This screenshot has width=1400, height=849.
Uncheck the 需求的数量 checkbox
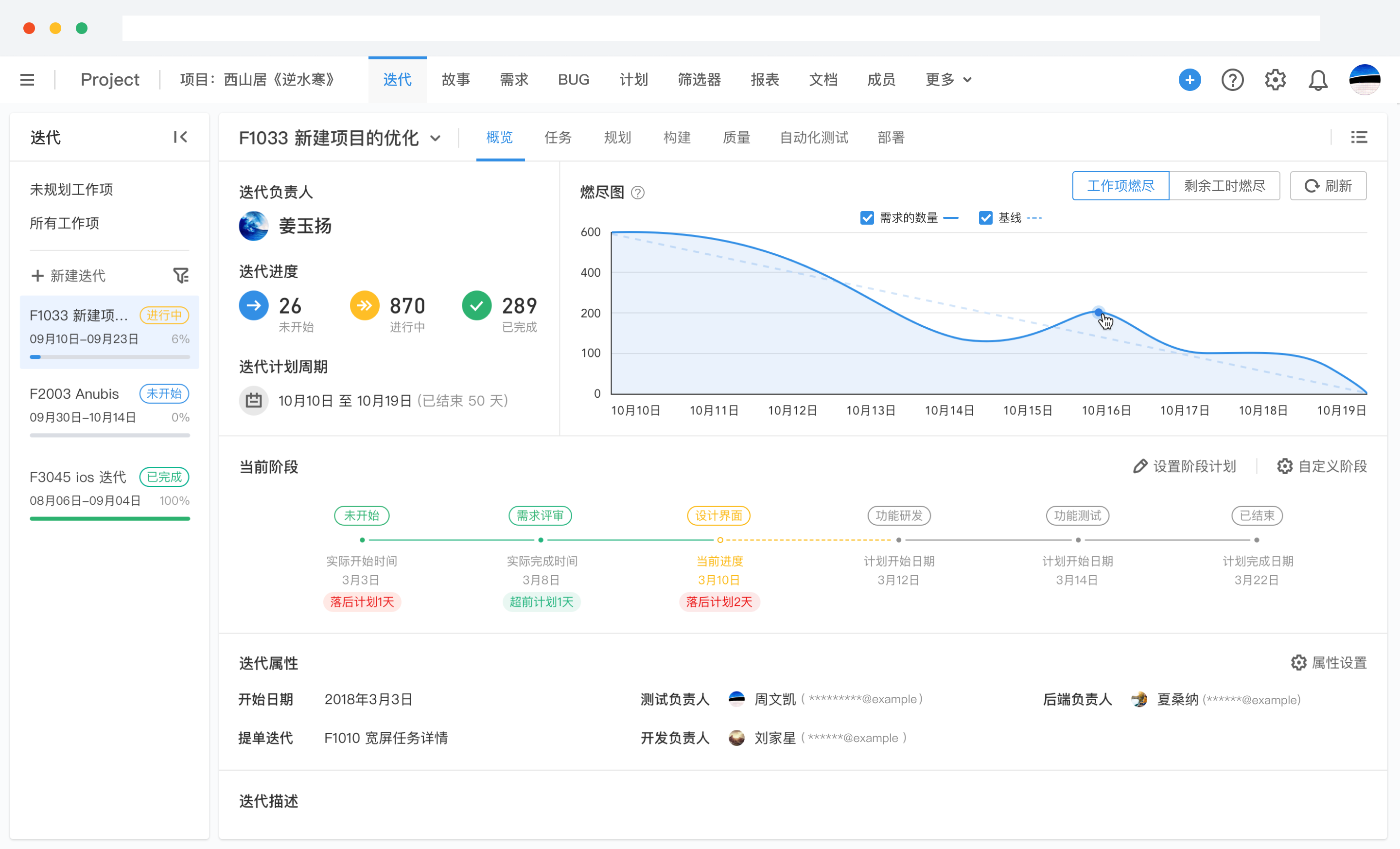[866, 218]
